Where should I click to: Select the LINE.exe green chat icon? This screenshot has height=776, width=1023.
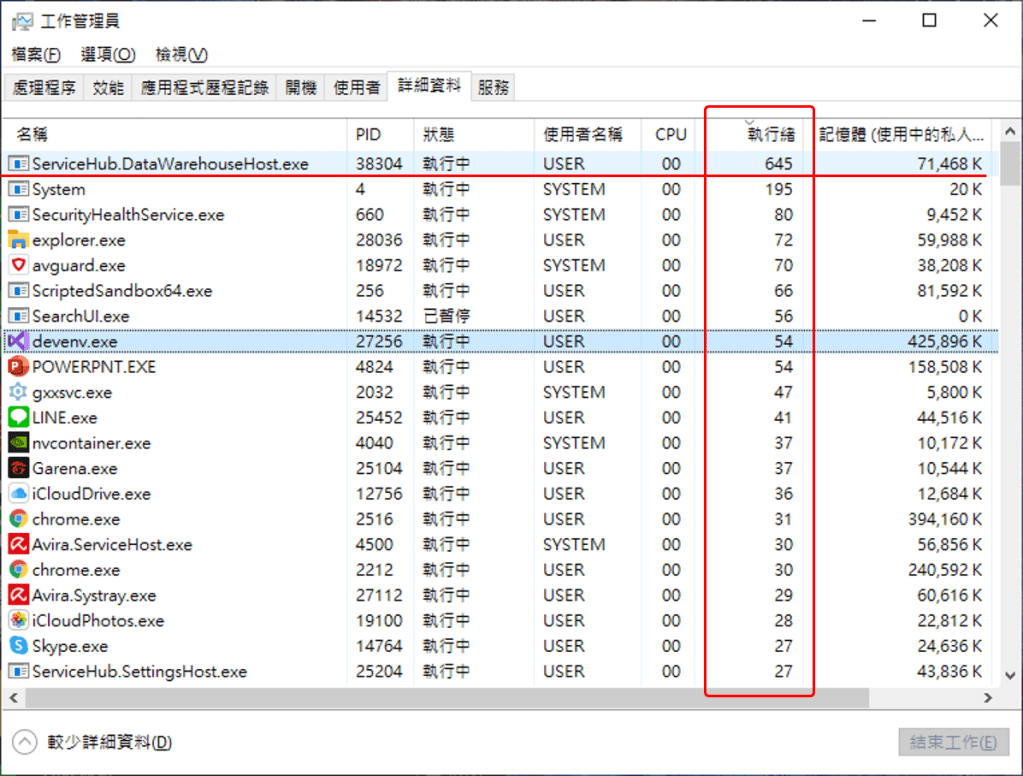point(18,418)
